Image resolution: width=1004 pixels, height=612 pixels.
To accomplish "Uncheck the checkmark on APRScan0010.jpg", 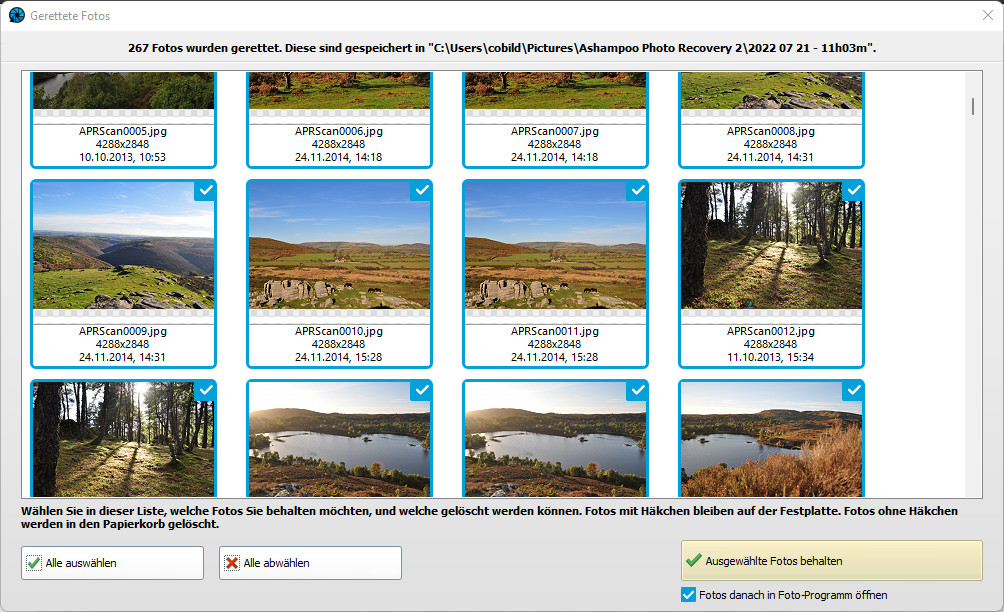I will click(421, 191).
